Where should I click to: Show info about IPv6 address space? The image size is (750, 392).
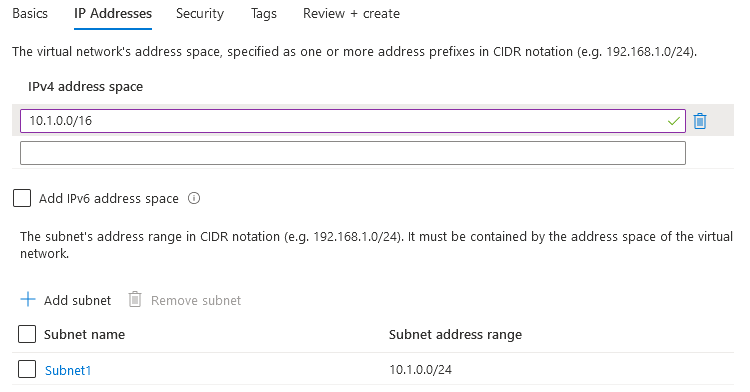click(194, 198)
